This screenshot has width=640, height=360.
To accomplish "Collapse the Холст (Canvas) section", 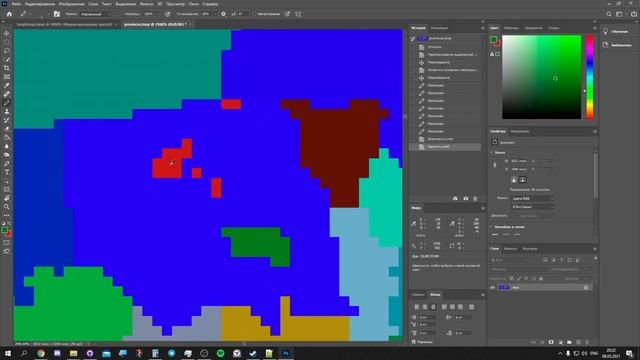I will tap(491, 153).
